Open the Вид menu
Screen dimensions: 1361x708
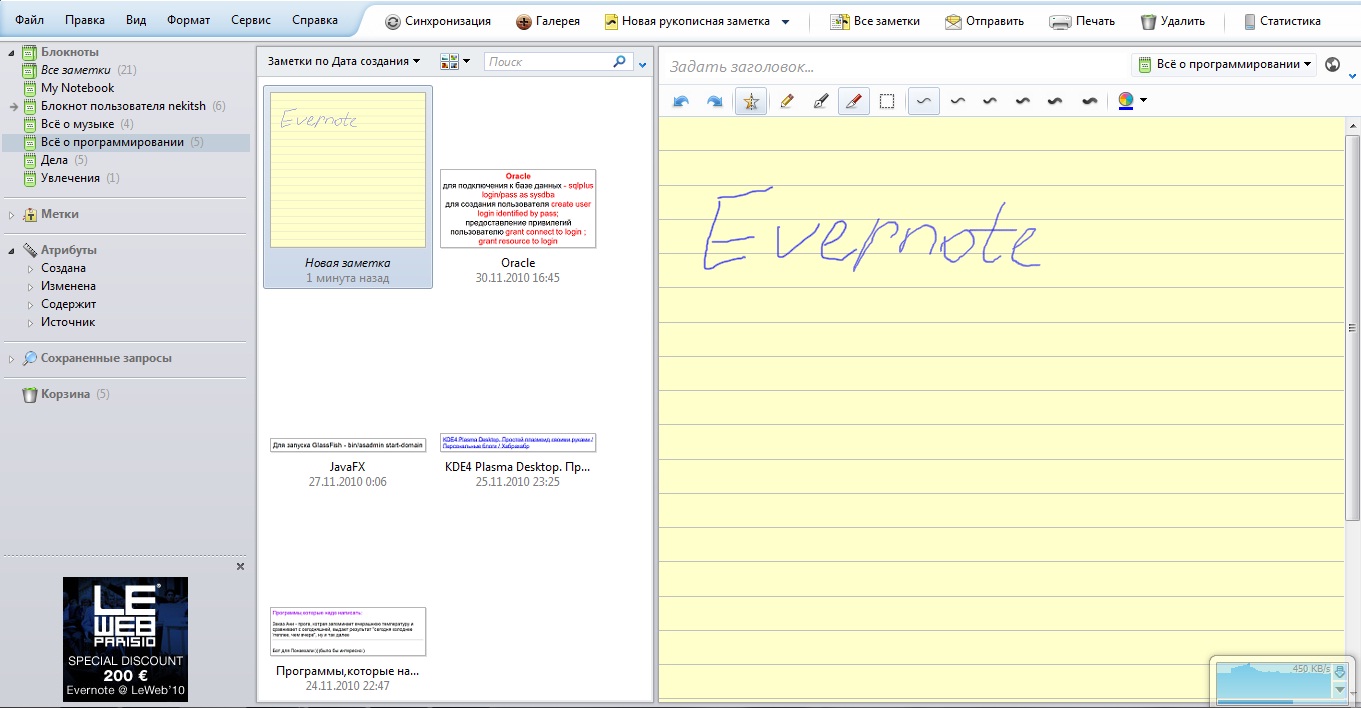pos(136,20)
